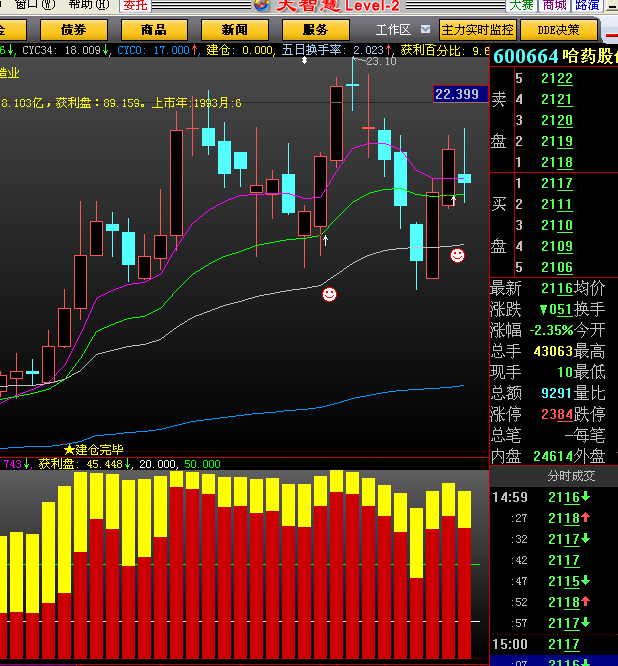Viewport: 618px width, 666px height.
Task: Click the down arrow in the :32 trade row
Action: [x=586, y=539]
